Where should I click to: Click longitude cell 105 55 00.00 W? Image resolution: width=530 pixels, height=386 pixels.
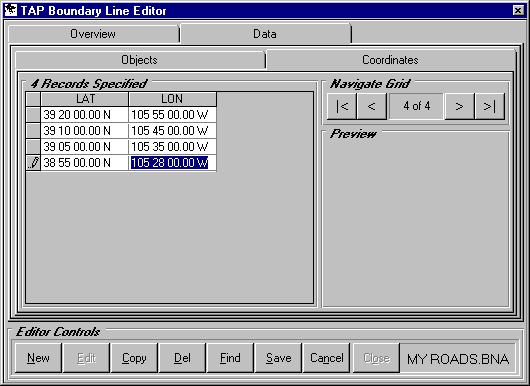(172, 115)
